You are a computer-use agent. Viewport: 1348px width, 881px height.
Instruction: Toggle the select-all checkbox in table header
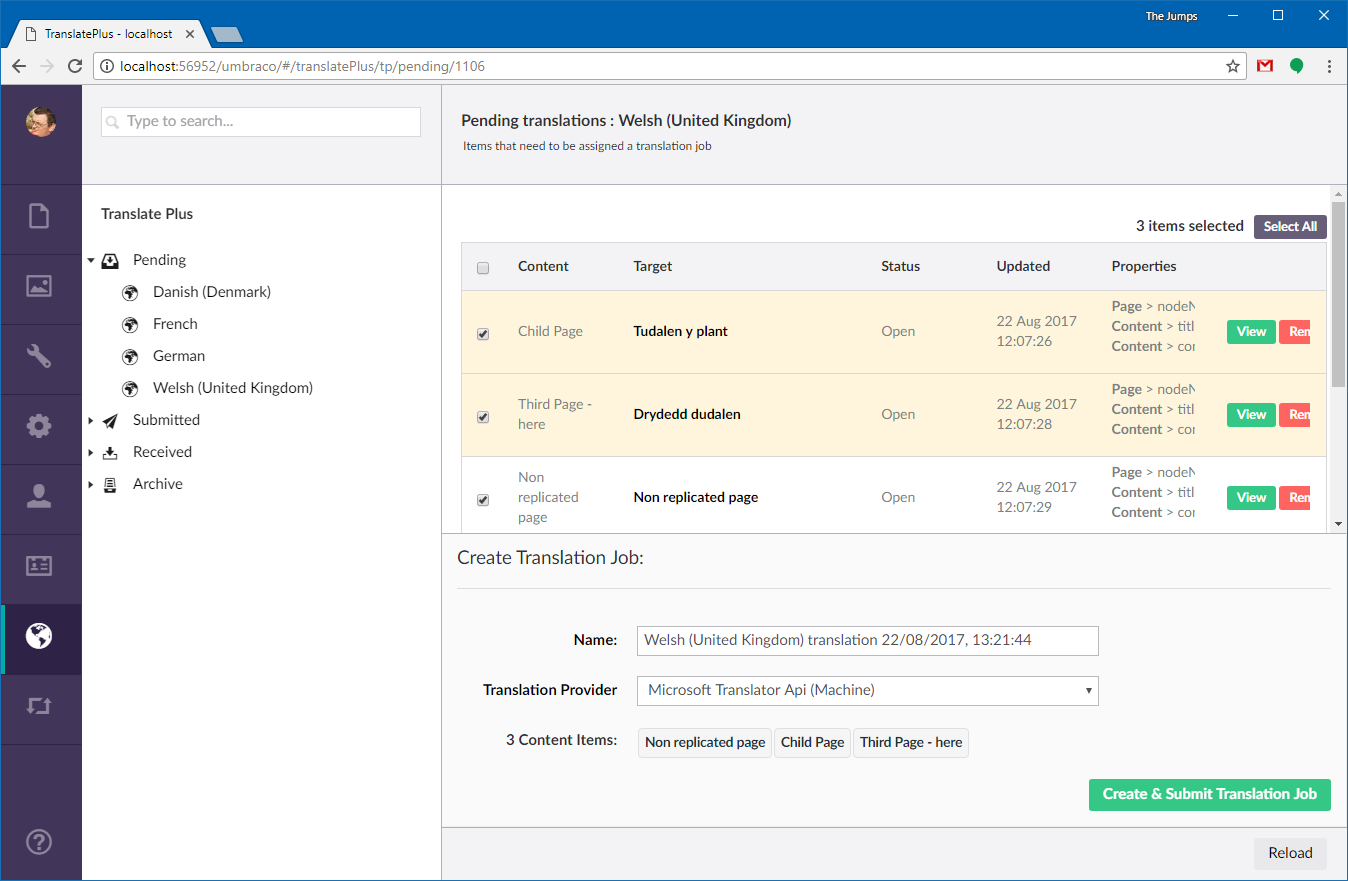point(483,268)
